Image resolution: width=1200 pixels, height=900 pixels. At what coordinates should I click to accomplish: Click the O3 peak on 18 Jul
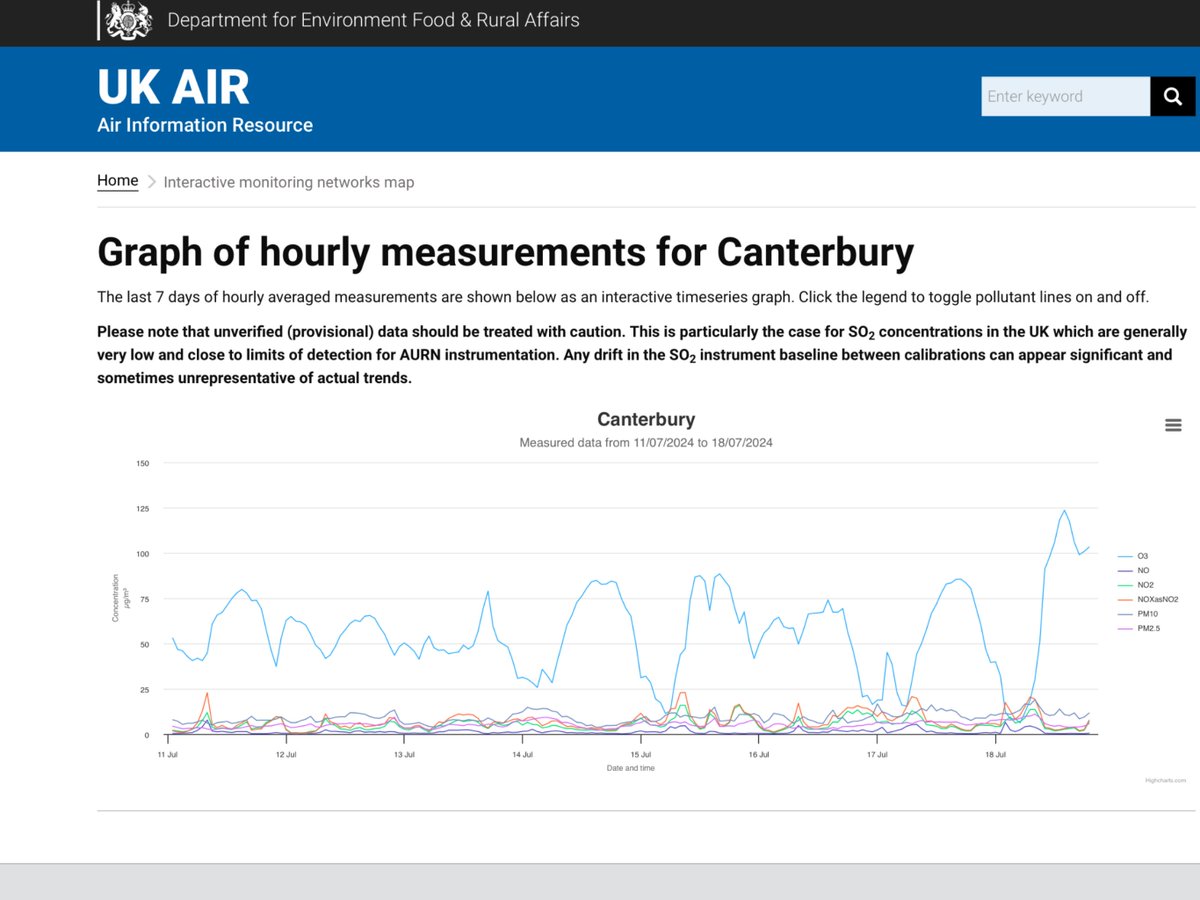[1064, 511]
